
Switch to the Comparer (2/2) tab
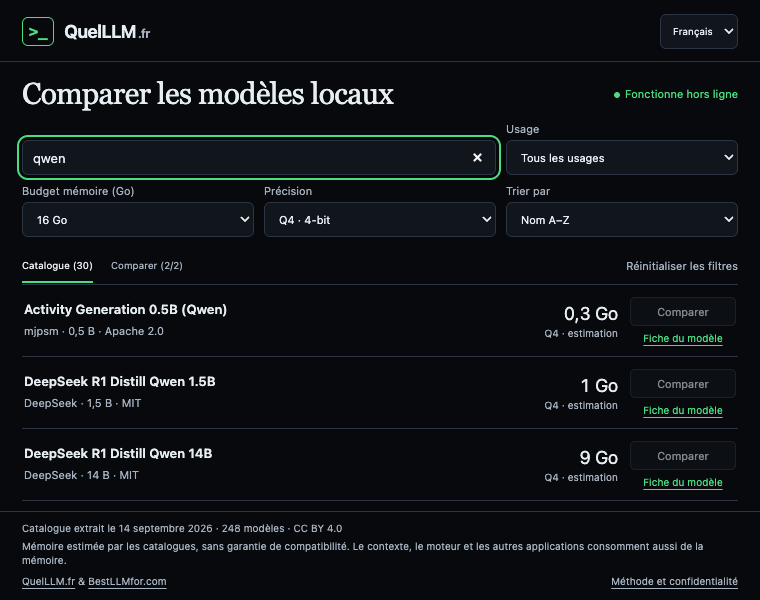(x=147, y=266)
